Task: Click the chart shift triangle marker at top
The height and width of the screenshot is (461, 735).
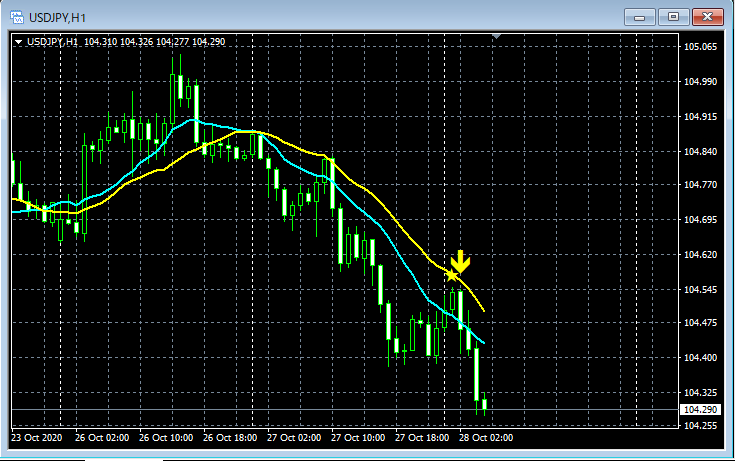Action: click(x=496, y=36)
